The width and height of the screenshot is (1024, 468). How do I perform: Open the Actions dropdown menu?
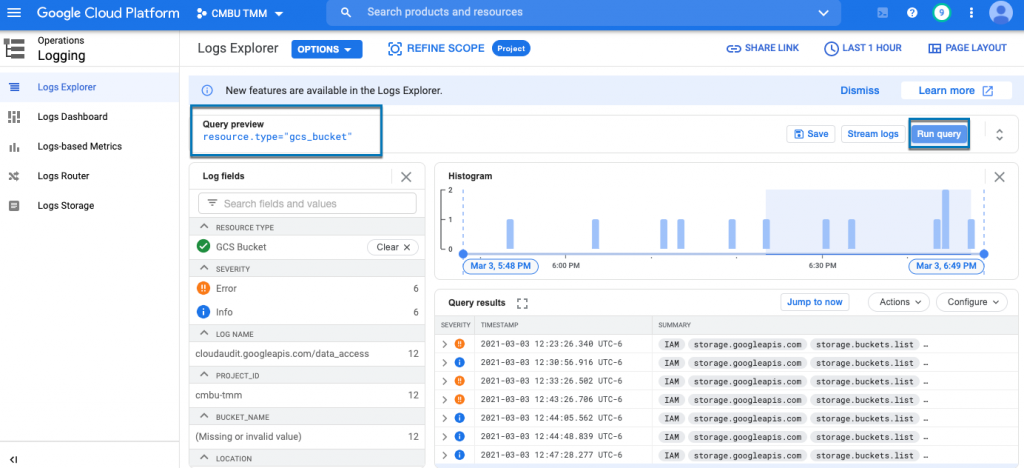click(898, 302)
